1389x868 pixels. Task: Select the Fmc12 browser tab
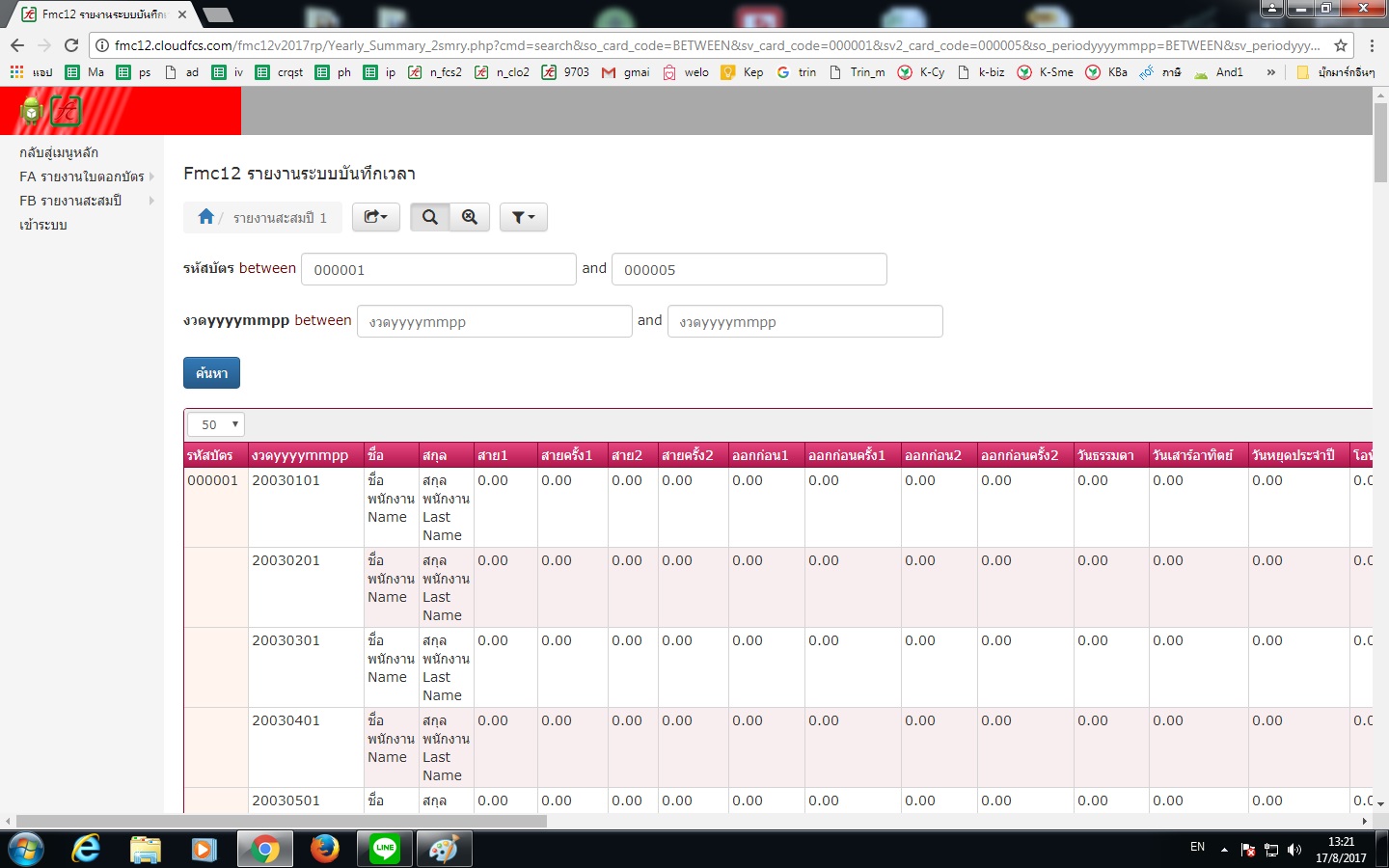click(101, 14)
